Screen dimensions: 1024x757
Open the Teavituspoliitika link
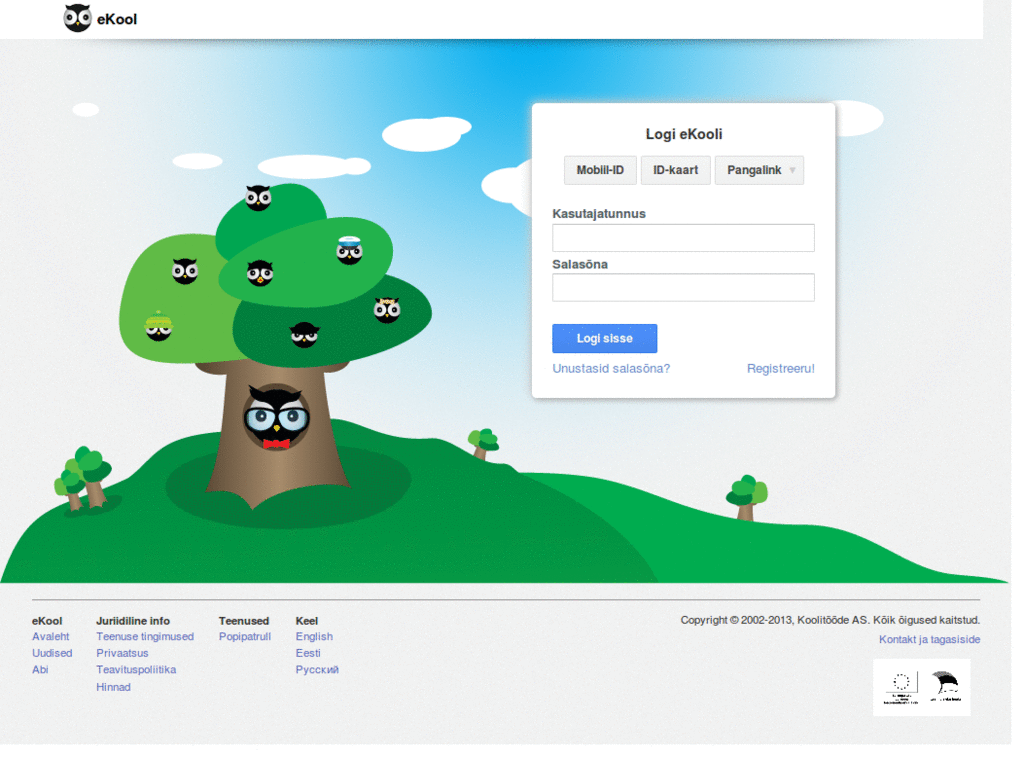[x=136, y=669]
